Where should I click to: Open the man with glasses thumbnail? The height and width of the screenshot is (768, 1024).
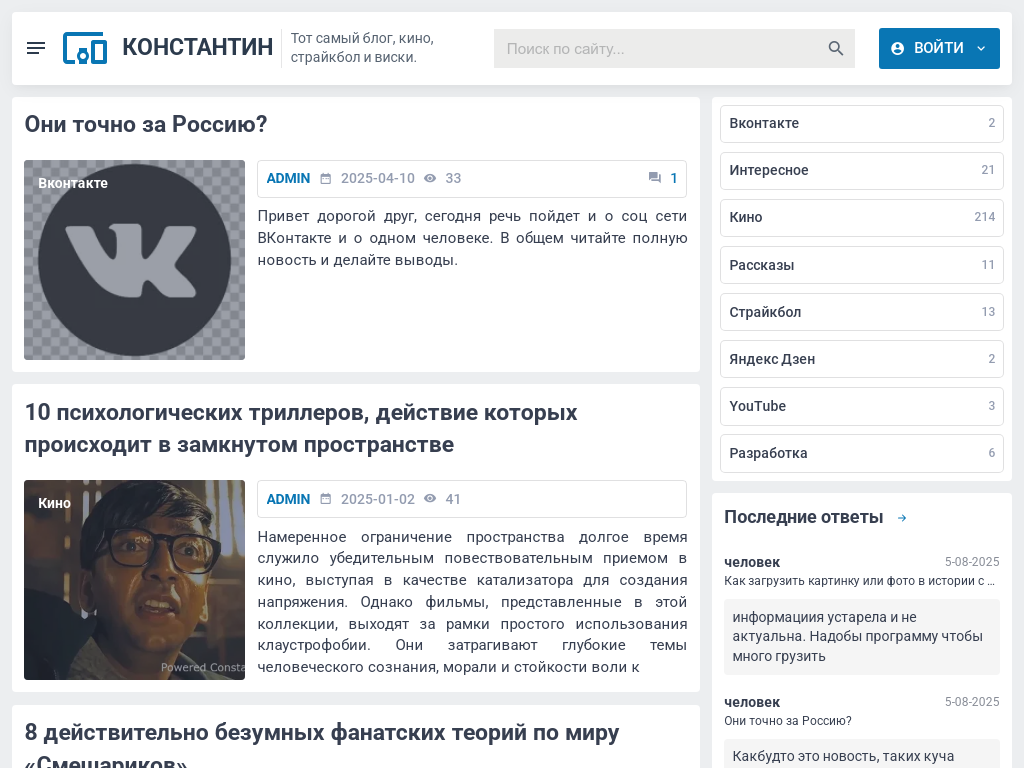tap(135, 580)
